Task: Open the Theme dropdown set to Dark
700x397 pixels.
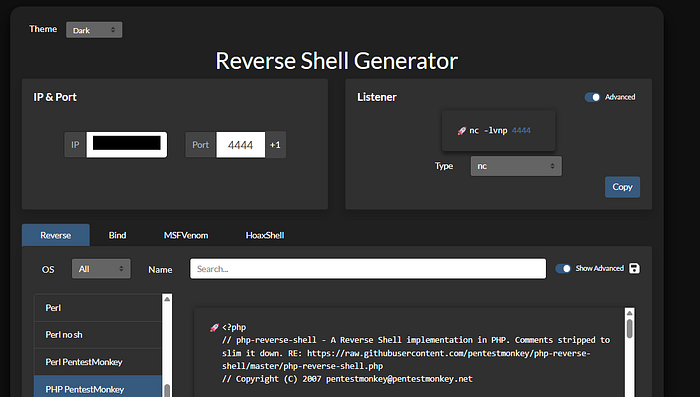Action: pos(94,30)
